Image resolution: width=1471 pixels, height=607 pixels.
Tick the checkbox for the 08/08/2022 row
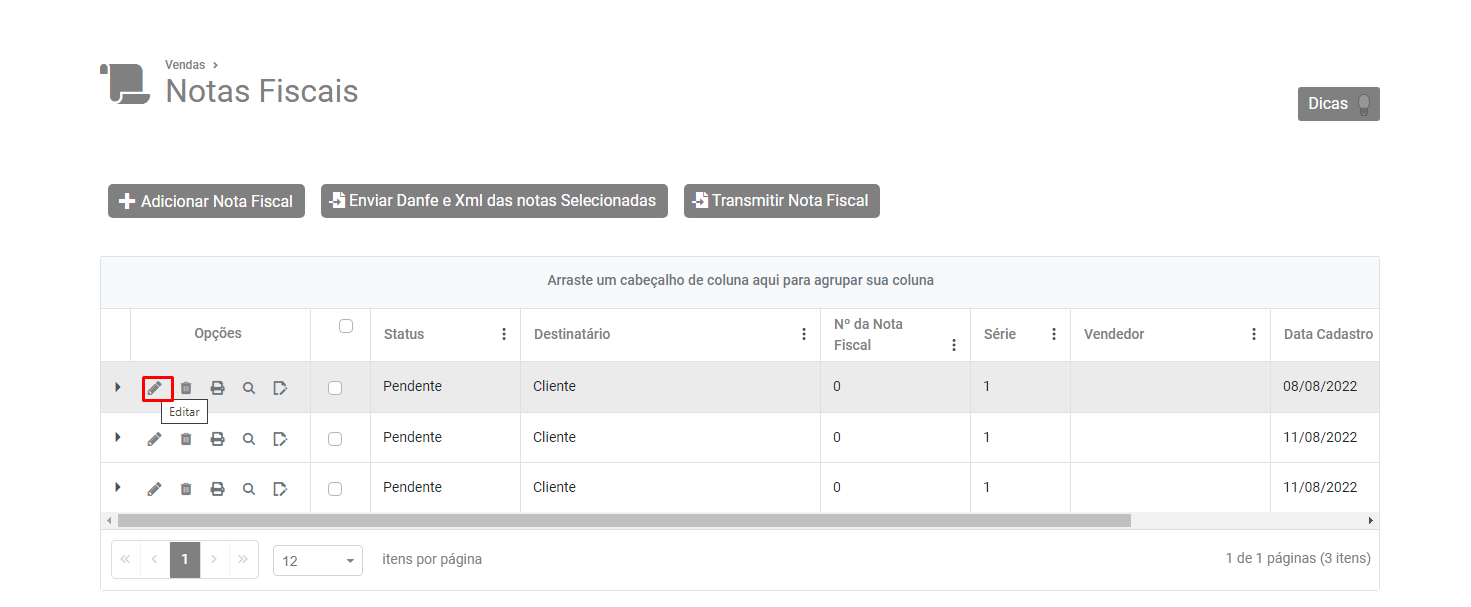click(335, 388)
